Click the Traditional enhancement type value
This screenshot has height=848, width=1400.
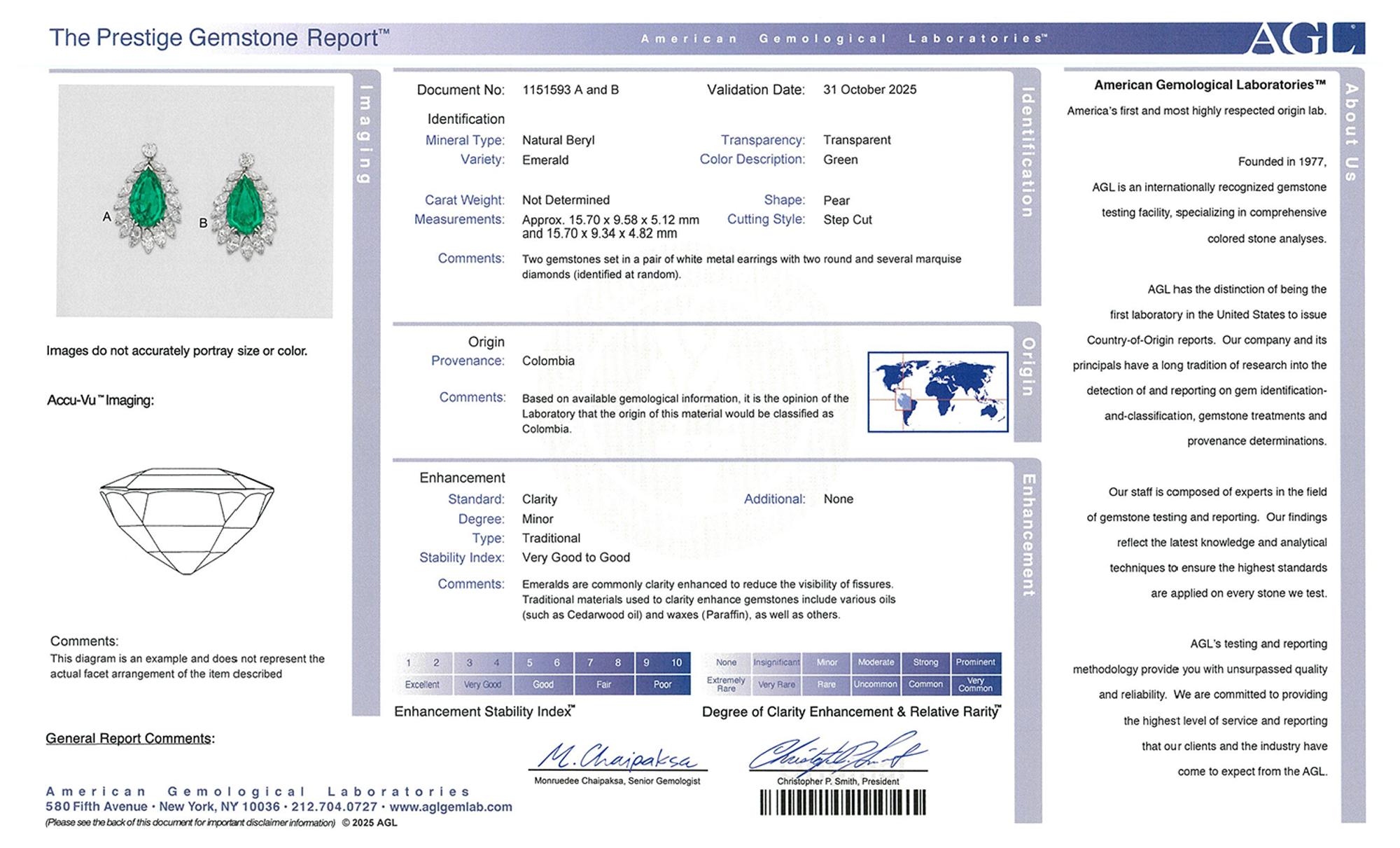tap(551, 538)
